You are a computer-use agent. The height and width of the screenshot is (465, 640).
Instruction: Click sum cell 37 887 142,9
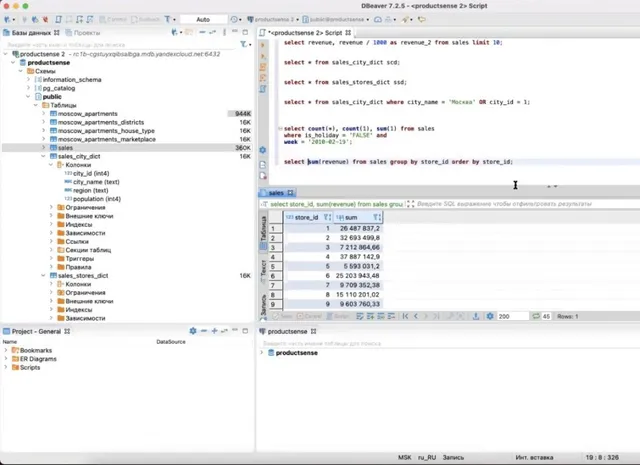point(359,257)
